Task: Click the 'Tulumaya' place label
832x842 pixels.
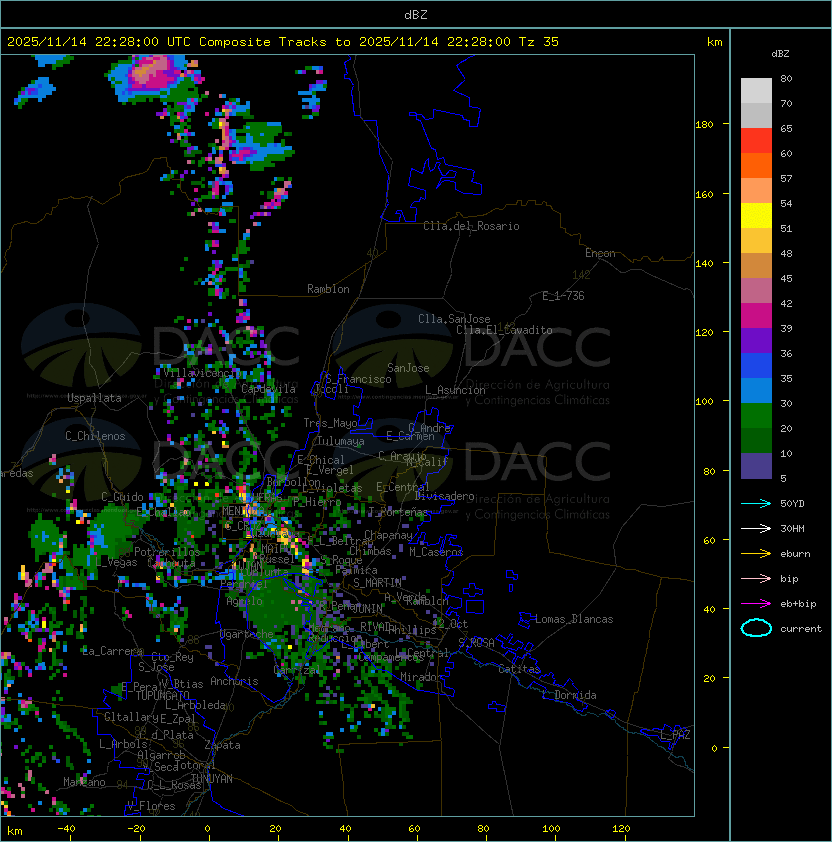Action: [341, 441]
